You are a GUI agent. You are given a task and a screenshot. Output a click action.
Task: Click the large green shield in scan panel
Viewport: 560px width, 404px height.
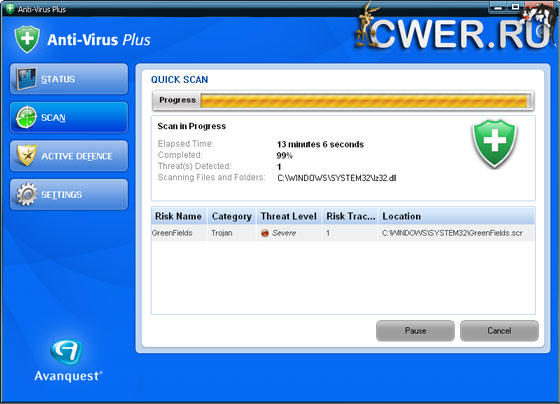(x=494, y=143)
